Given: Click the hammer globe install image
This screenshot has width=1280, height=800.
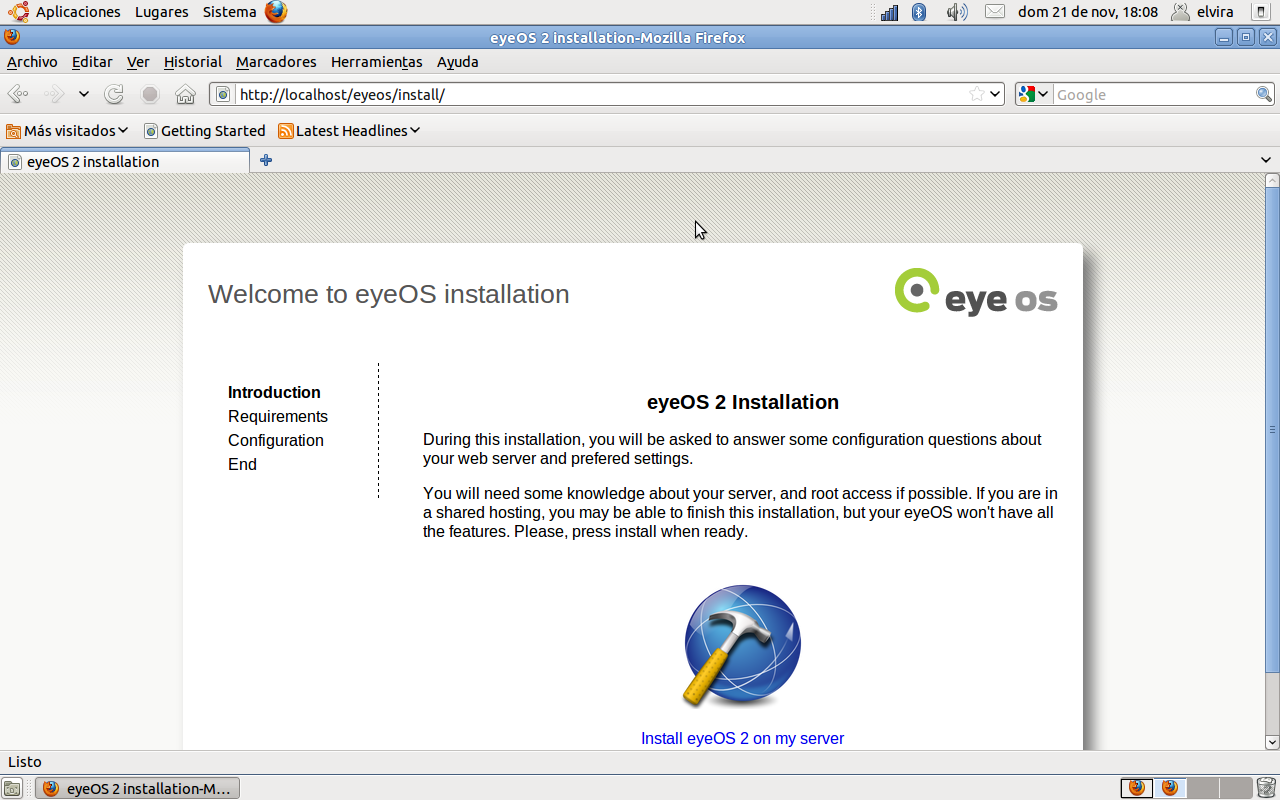Looking at the screenshot, I should click(742, 647).
